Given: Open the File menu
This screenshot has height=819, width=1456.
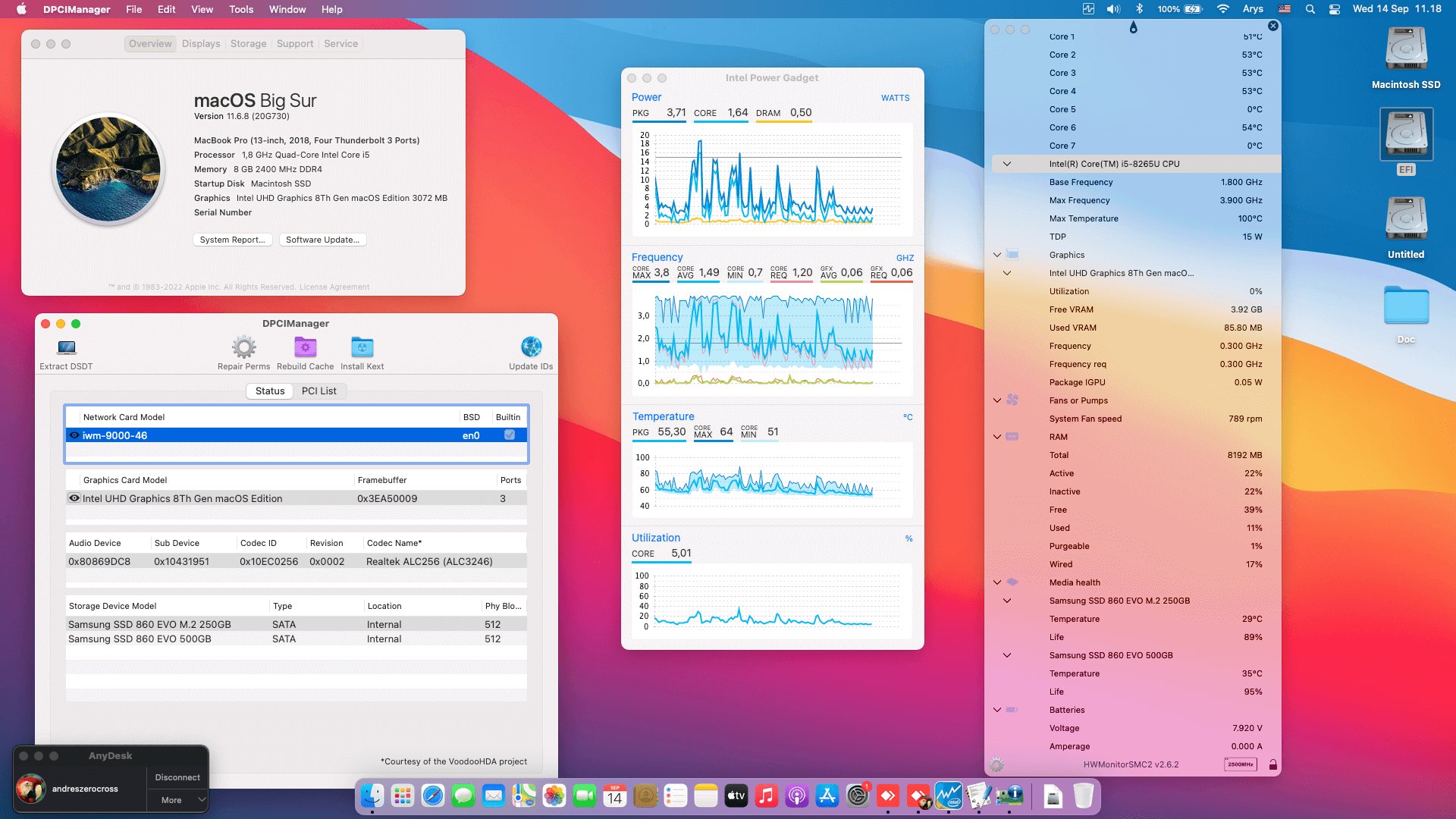Looking at the screenshot, I should [x=133, y=9].
